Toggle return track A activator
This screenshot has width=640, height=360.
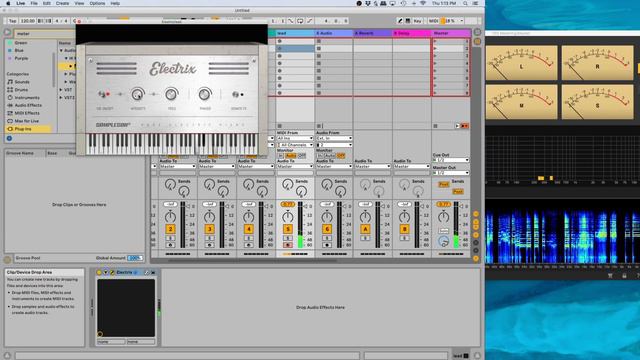[365, 229]
